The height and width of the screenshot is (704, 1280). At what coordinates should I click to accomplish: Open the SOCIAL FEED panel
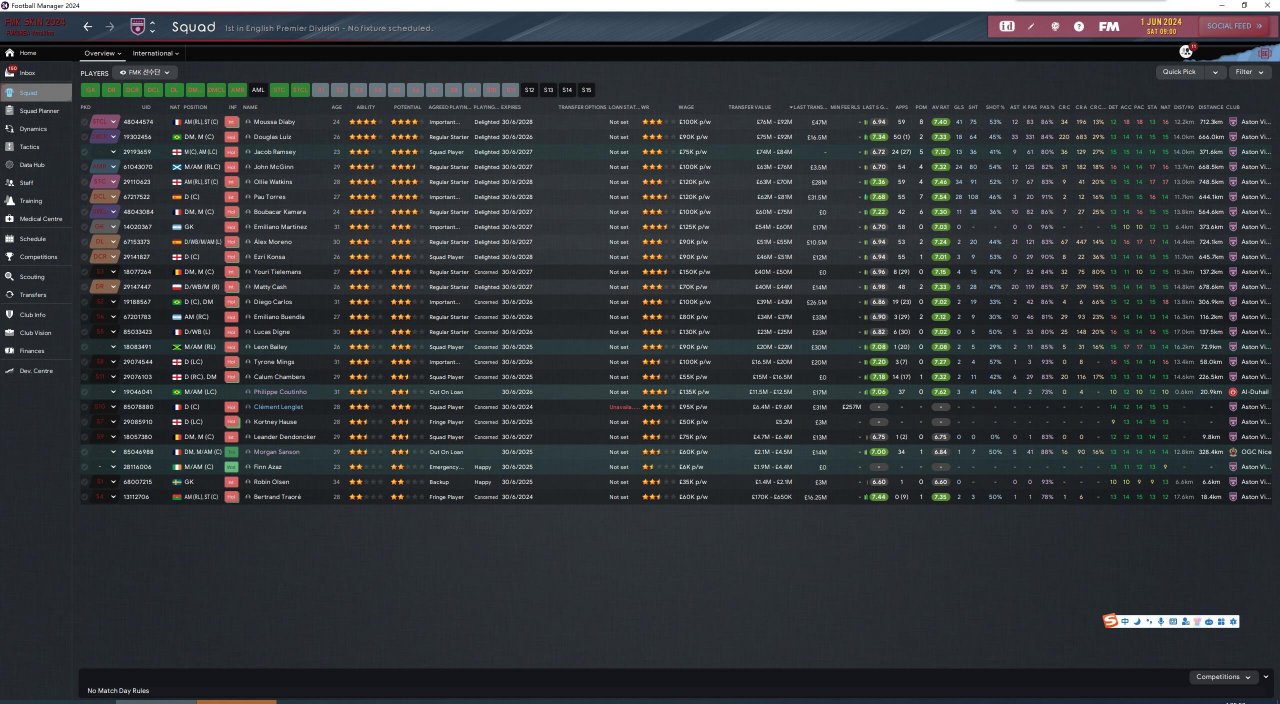(x=1233, y=26)
